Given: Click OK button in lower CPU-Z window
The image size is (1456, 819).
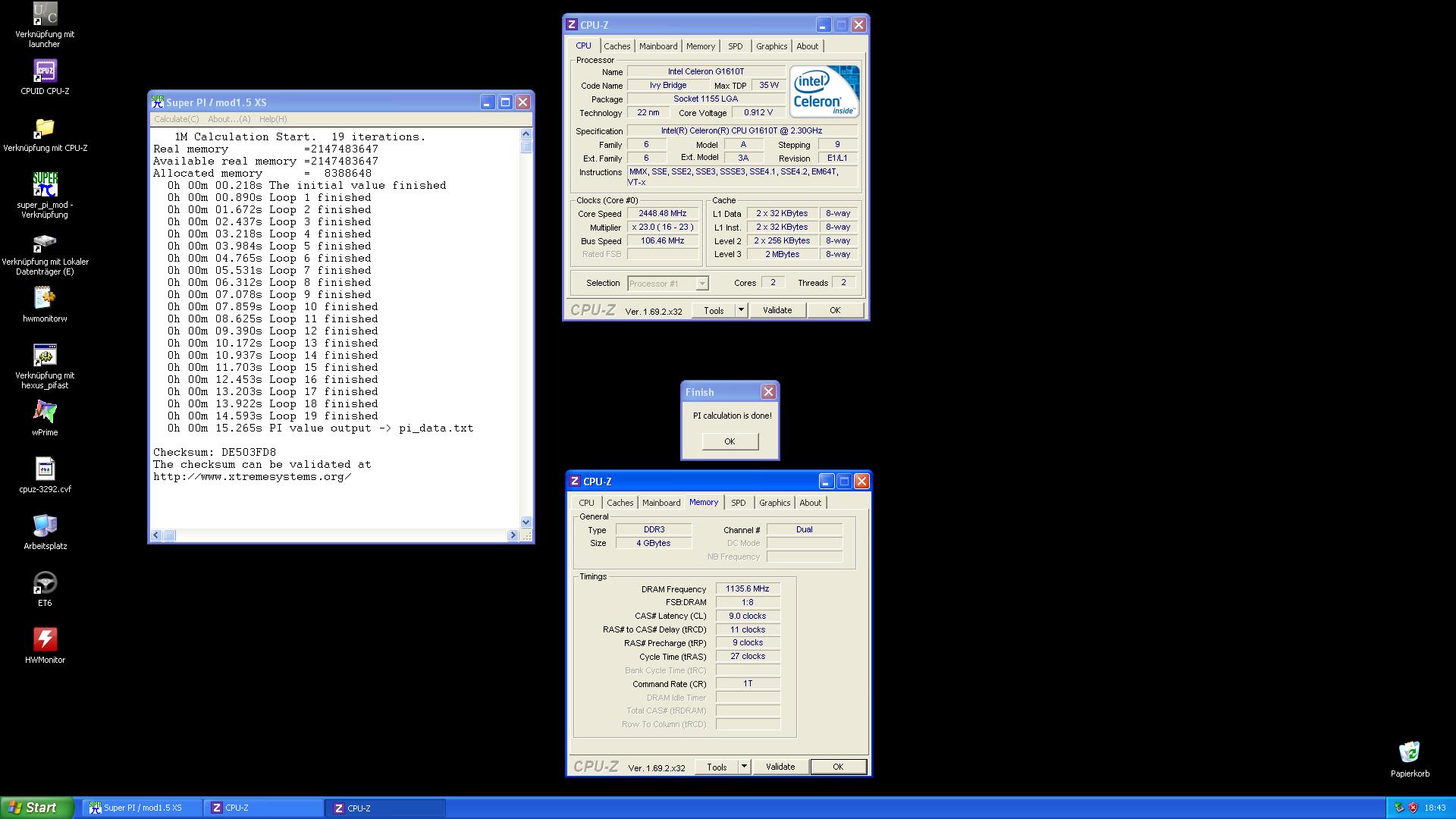Looking at the screenshot, I should (x=838, y=767).
